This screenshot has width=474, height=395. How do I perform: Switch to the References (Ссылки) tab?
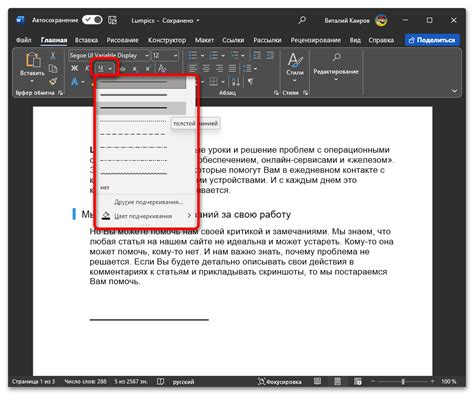tap(233, 40)
